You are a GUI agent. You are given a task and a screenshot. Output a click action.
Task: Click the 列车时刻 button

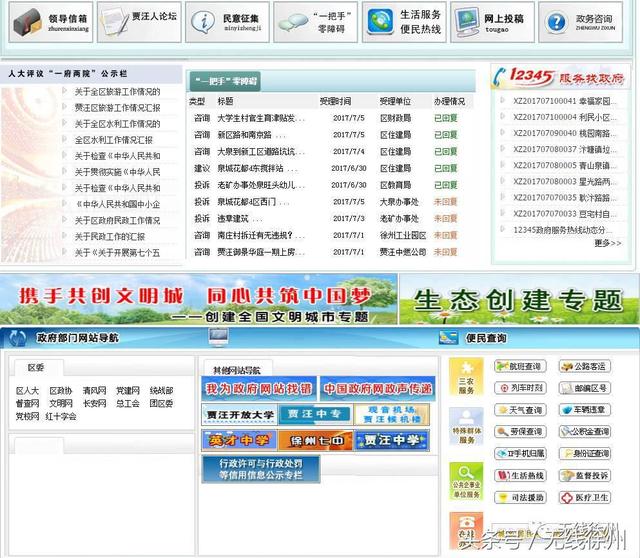[x=520, y=388]
